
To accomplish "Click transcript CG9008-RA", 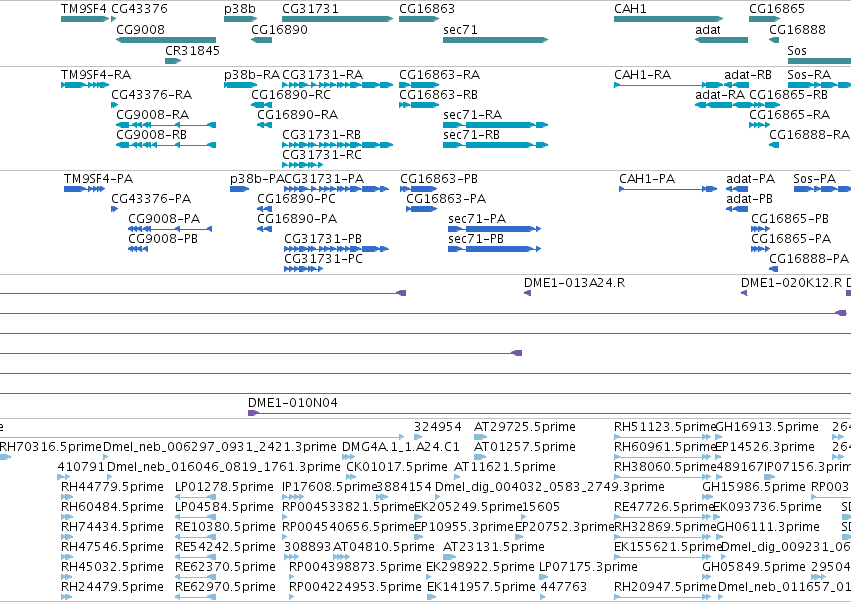I will [166, 125].
